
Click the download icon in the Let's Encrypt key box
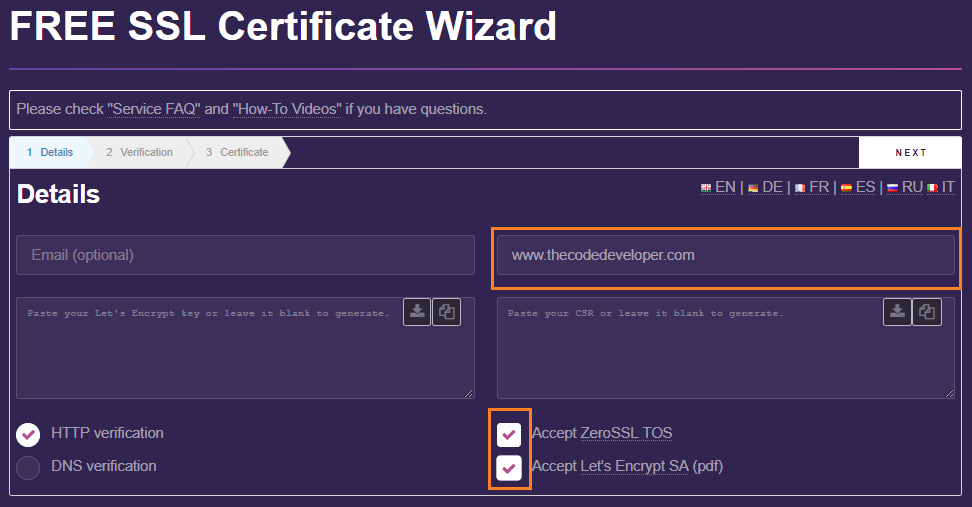coord(417,312)
